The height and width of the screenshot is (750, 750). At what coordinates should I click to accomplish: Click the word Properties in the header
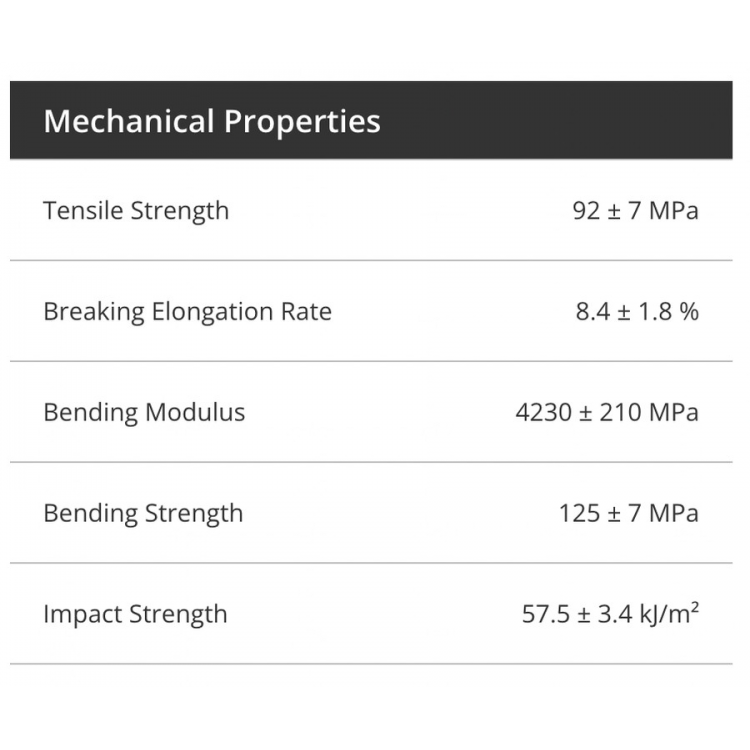(302, 122)
